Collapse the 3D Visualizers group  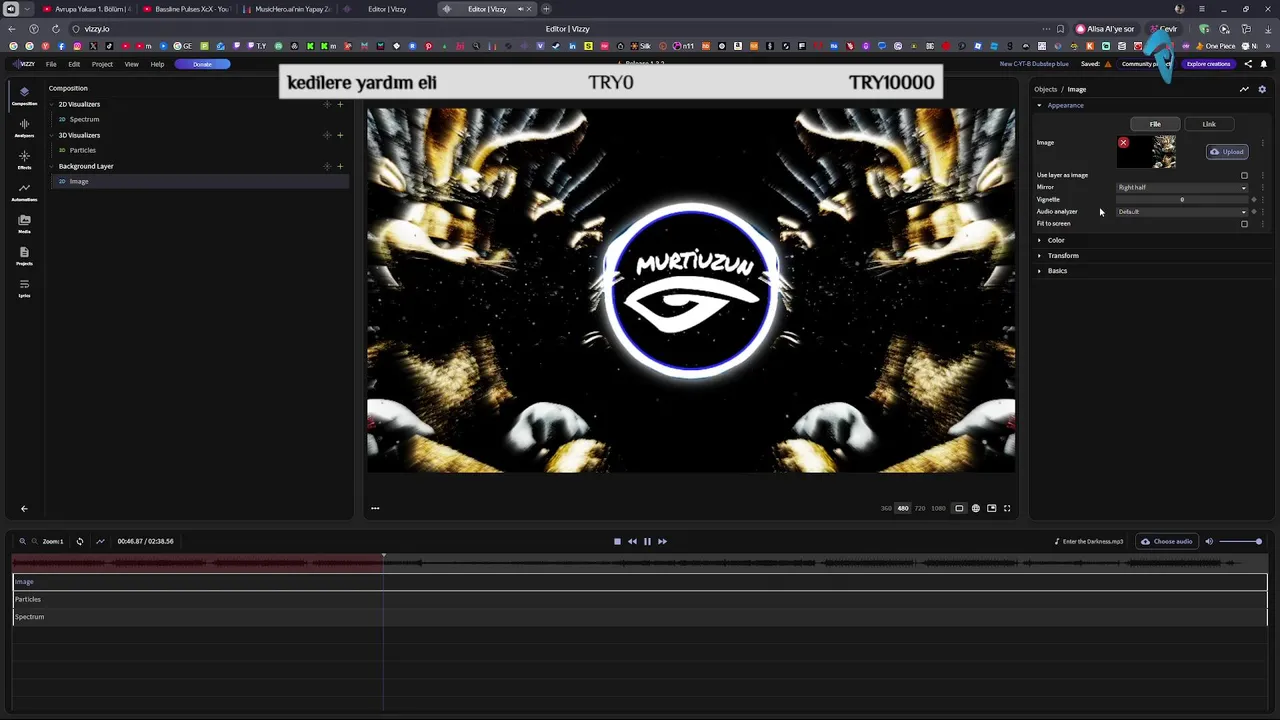[53, 135]
